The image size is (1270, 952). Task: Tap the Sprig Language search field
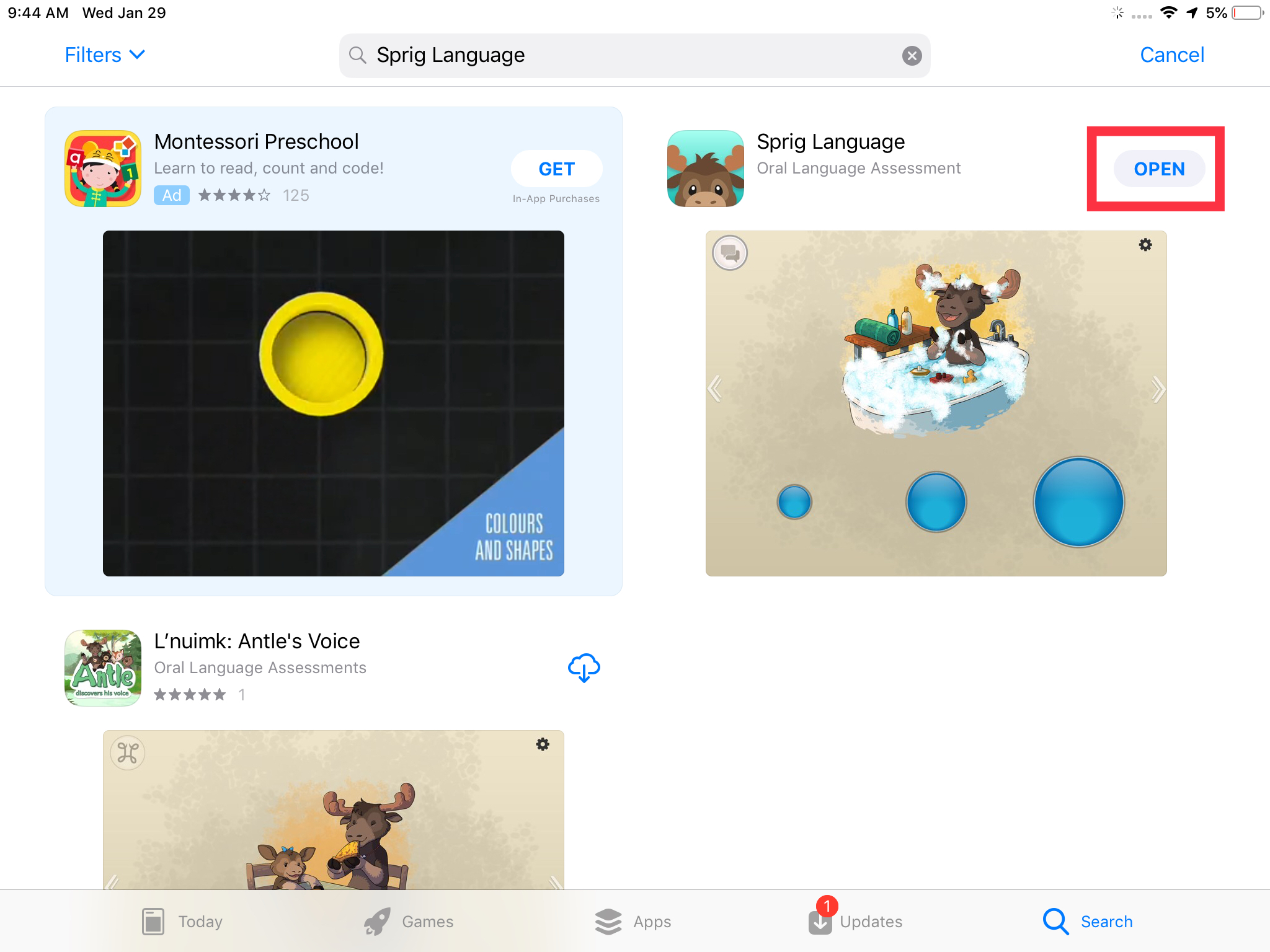click(634, 56)
